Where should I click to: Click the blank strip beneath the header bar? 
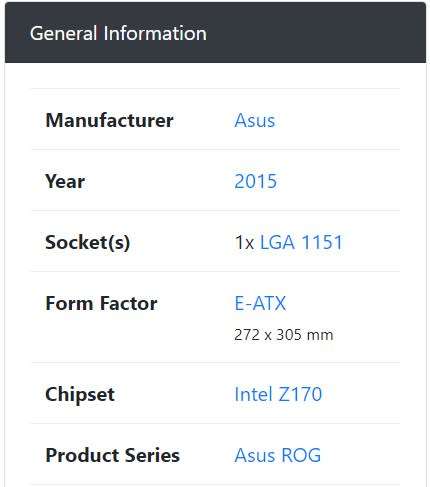point(215,76)
